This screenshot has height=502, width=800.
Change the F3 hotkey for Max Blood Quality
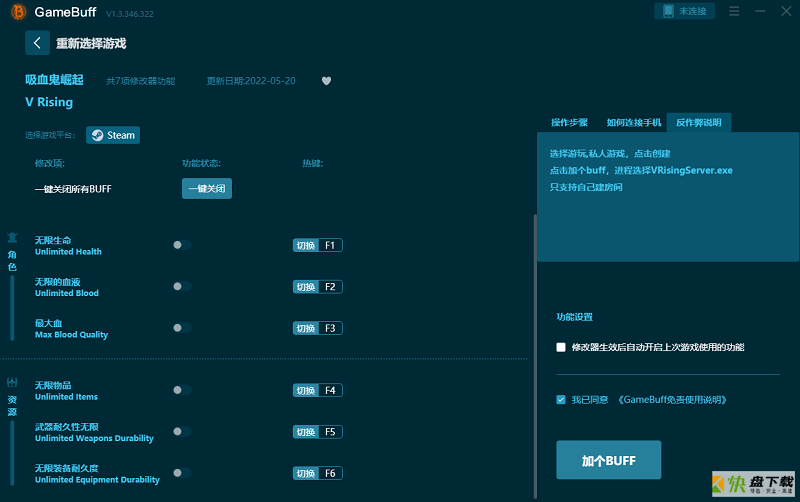click(317, 328)
